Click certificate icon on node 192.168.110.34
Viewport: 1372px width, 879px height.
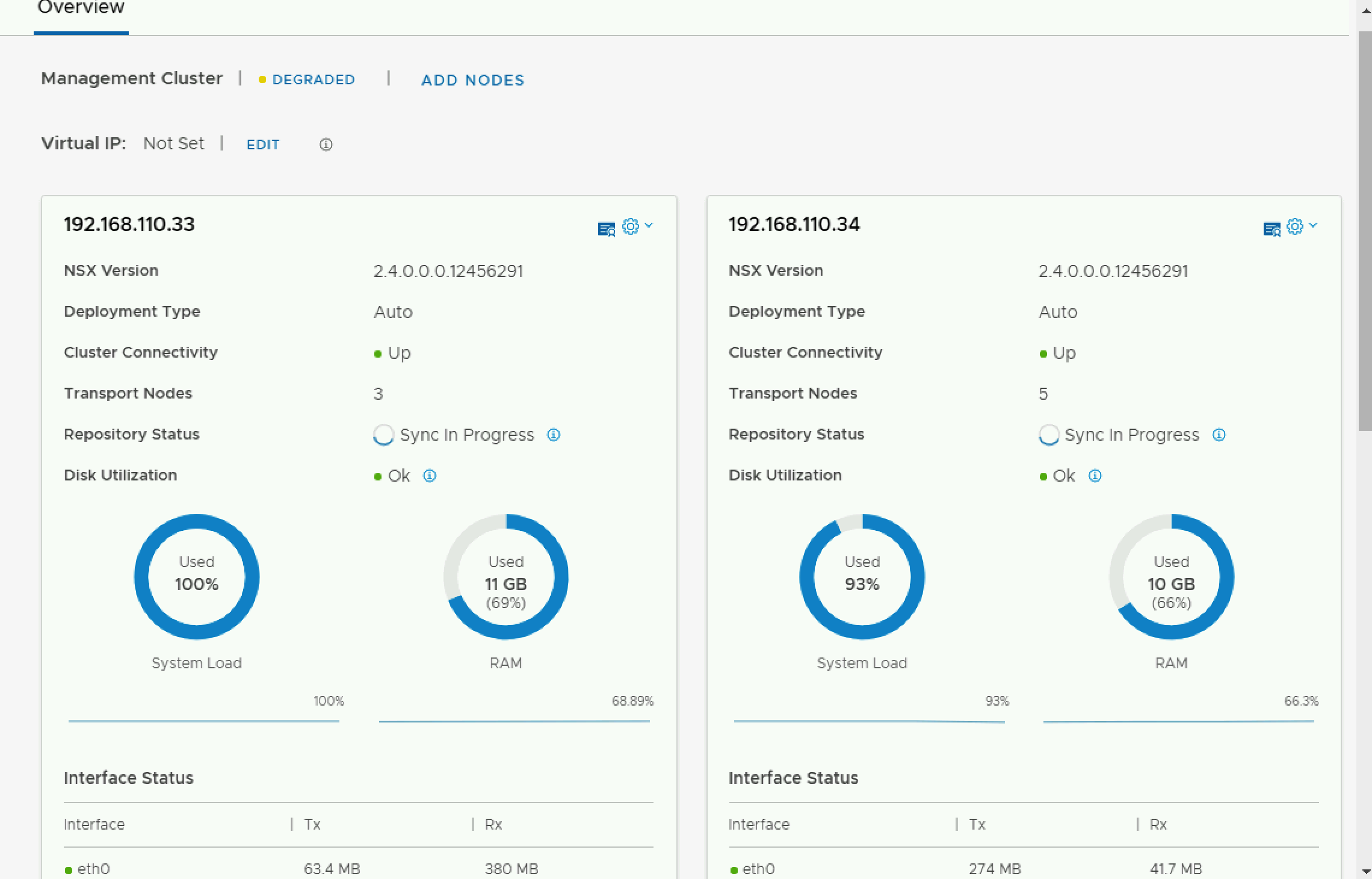click(1271, 229)
